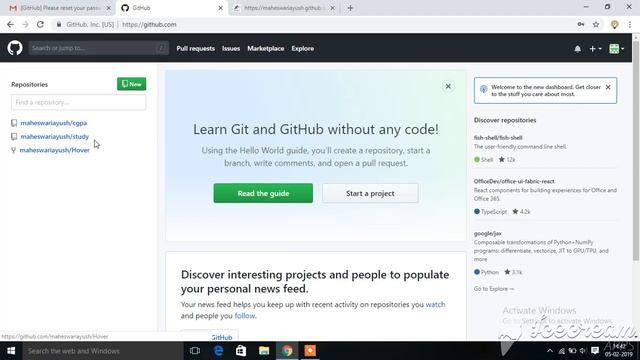
Task: Close the Welcome to new dashboard notice
Action: pyautogui.click(x=608, y=87)
